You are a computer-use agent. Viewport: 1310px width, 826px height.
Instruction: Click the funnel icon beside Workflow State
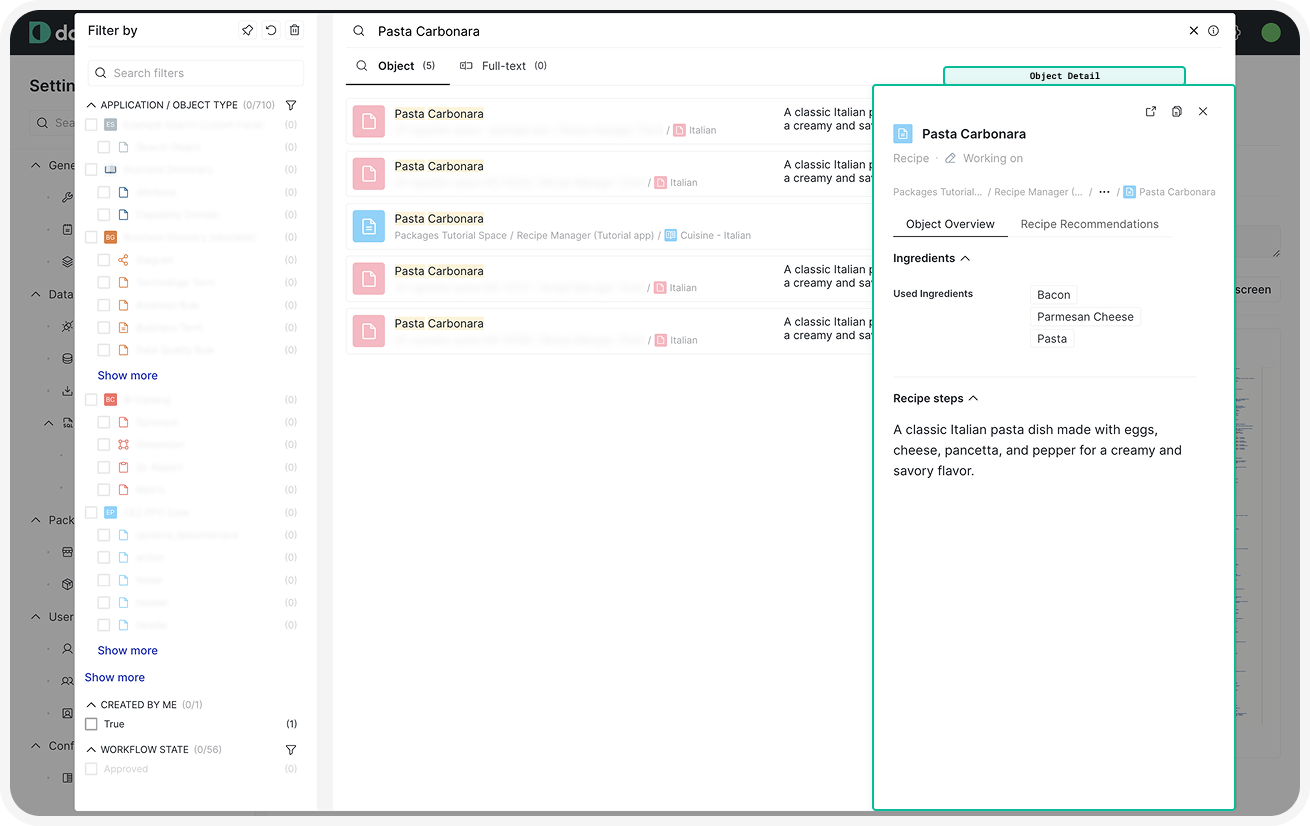[291, 750]
